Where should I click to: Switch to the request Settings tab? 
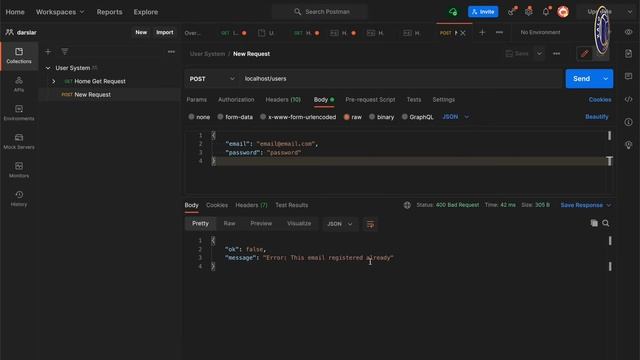point(443,100)
